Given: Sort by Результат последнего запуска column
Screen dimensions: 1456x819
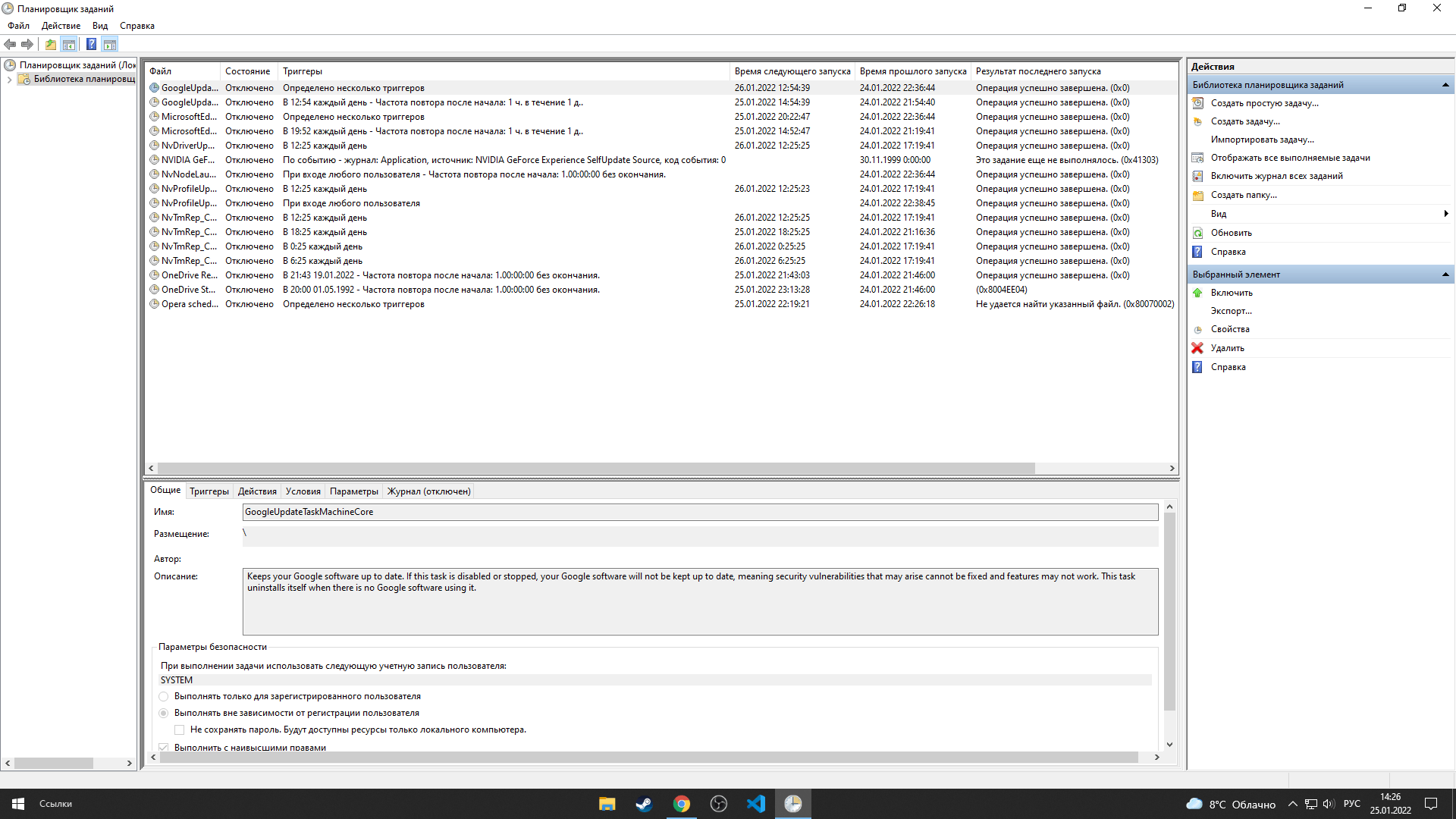Looking at the screenshot, I should [1075, 71].
